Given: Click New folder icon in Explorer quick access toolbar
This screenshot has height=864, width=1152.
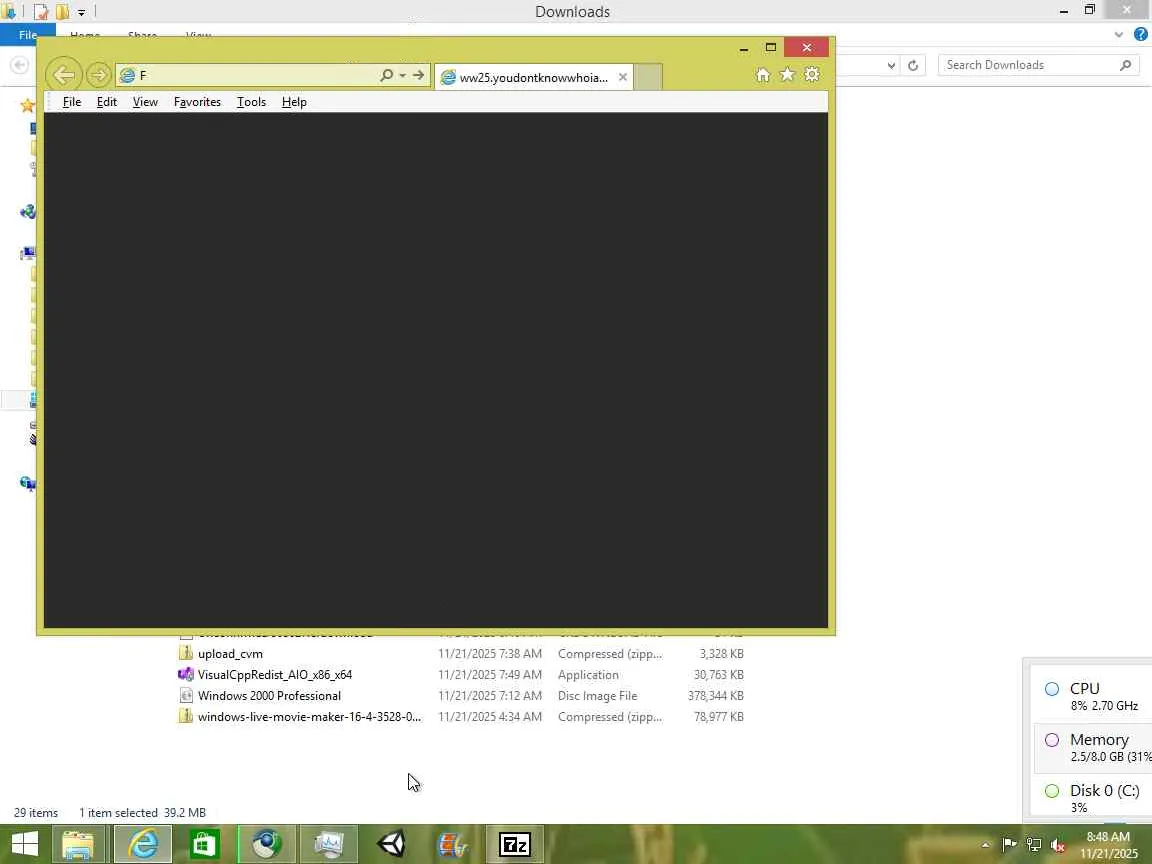Looking at the screenshot, I should tap(62, 12).
